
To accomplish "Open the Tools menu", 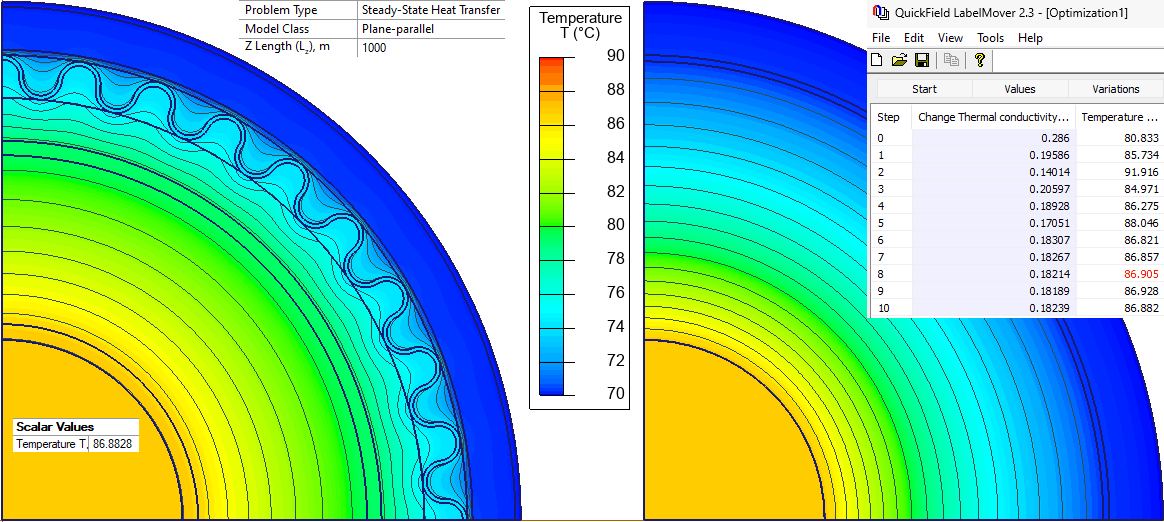I will (990, 38).
